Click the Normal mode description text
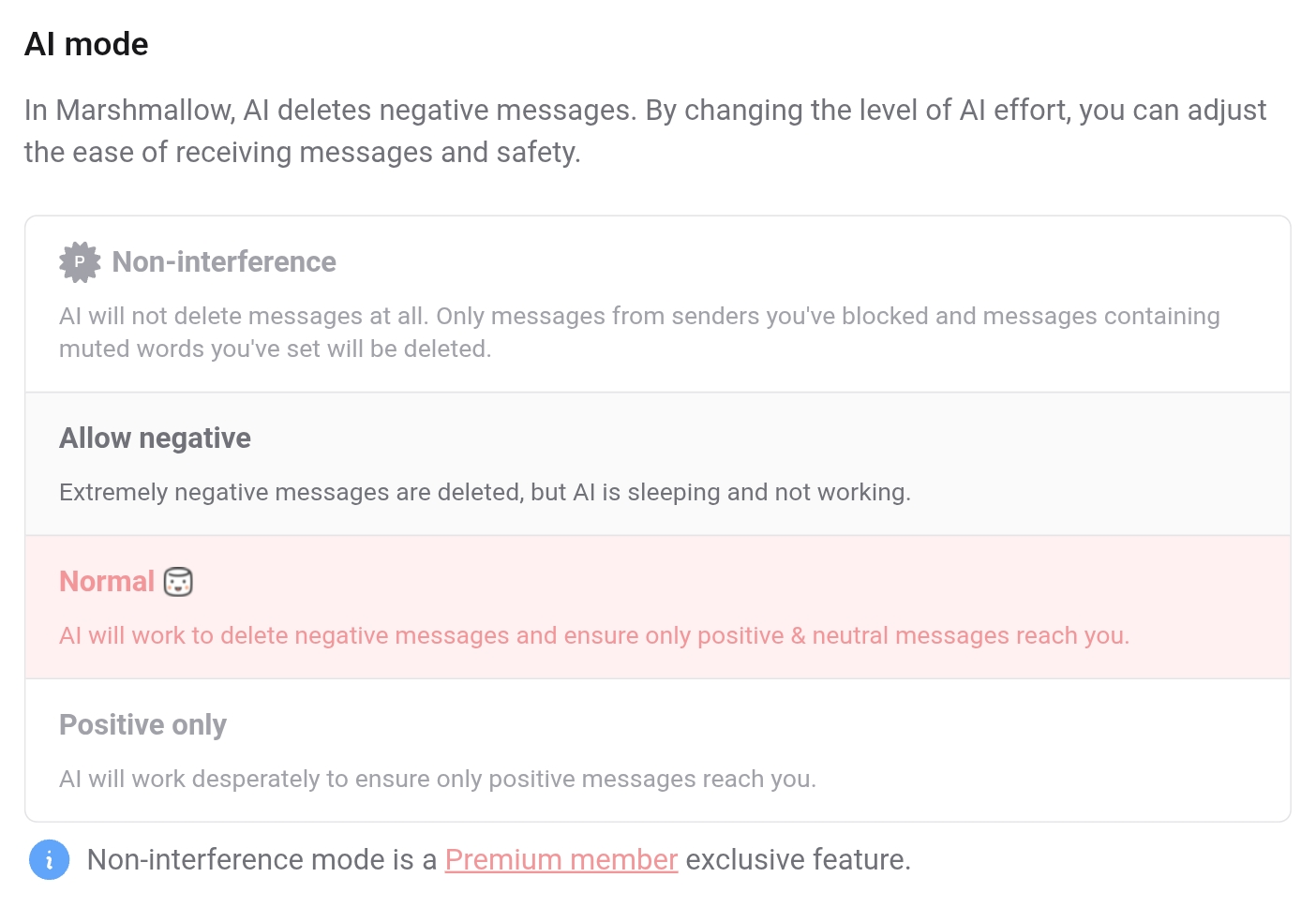1316x907 pixels. [593, 635]
